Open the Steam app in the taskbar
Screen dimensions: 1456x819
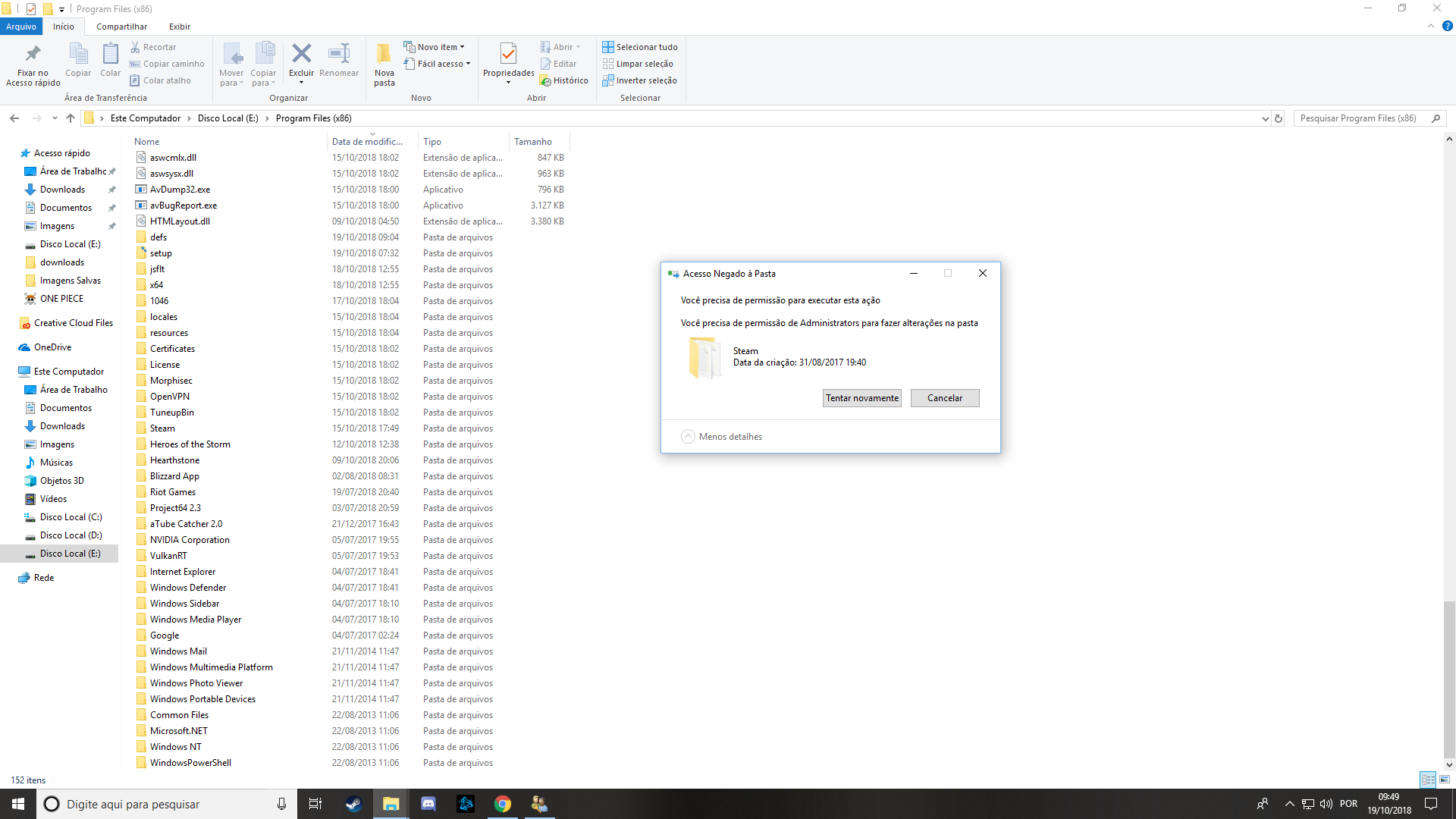[x=353, y=804]
